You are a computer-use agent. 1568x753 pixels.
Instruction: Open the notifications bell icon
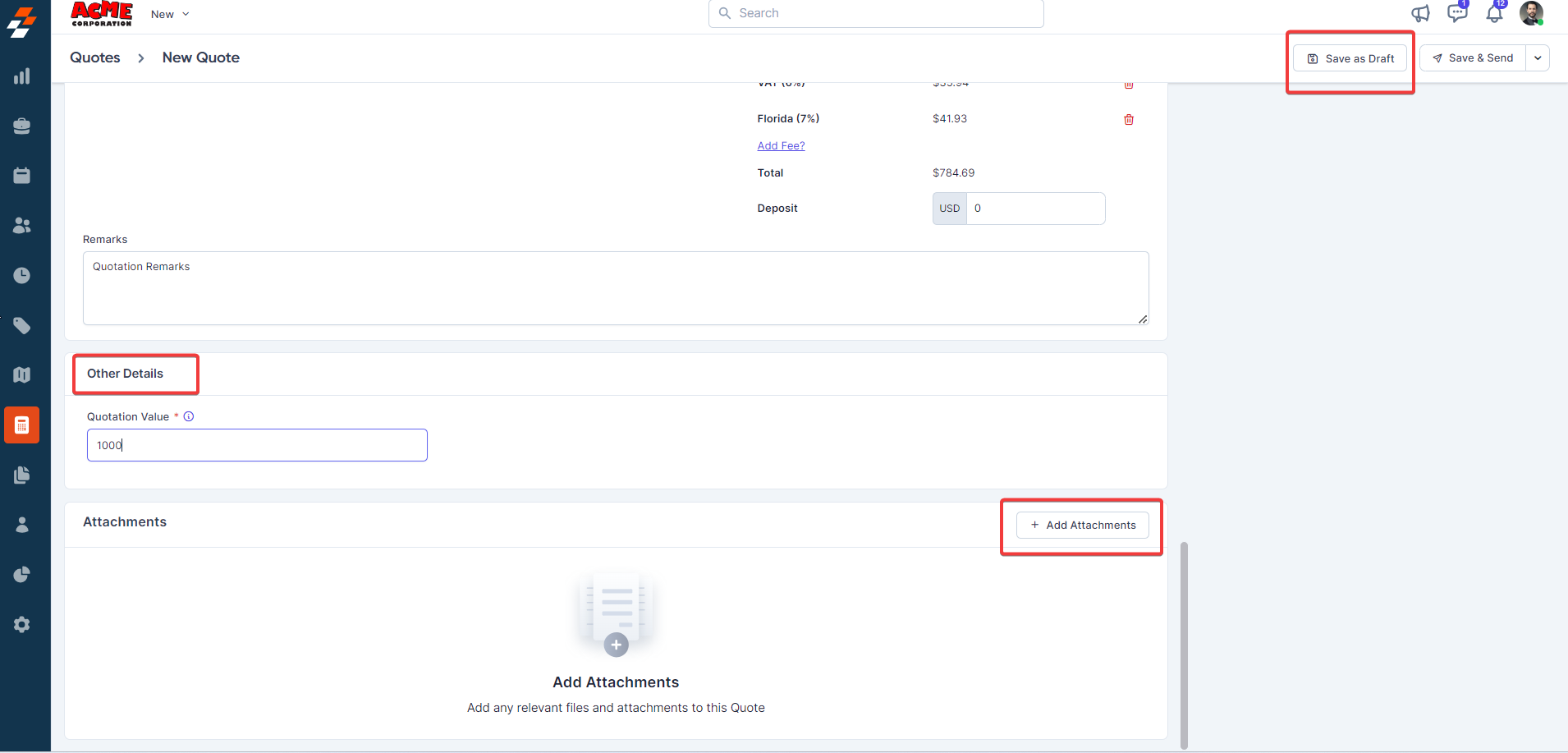click(1494, 14)
